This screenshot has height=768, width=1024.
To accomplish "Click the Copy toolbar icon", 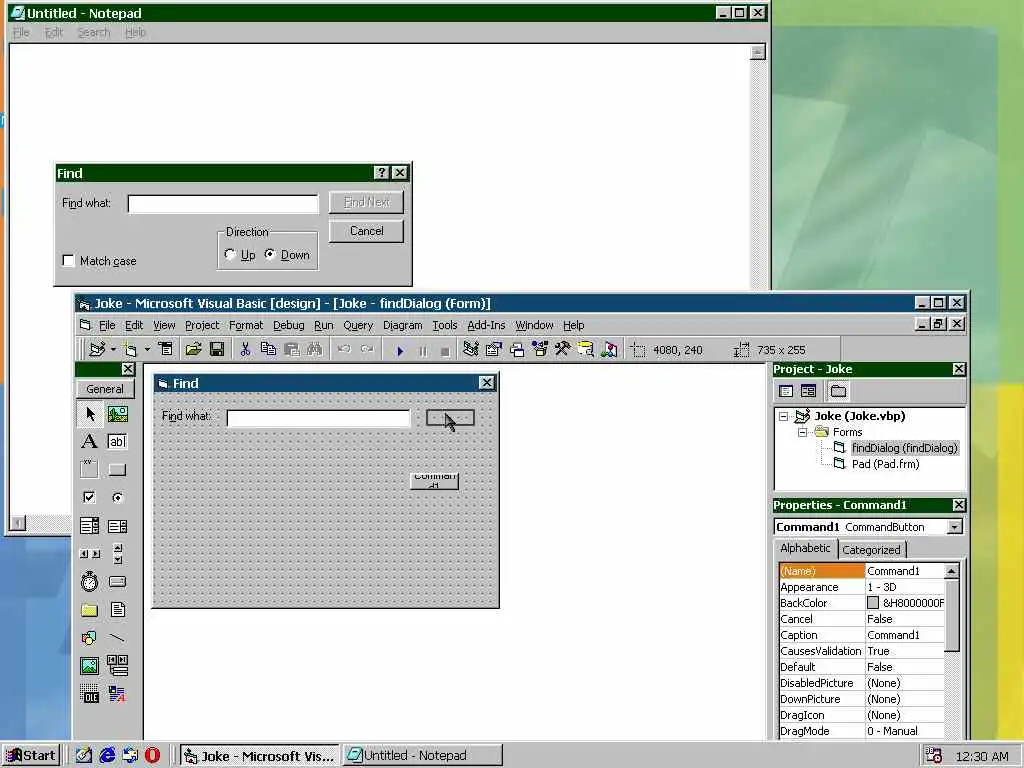I will [268, 349].
